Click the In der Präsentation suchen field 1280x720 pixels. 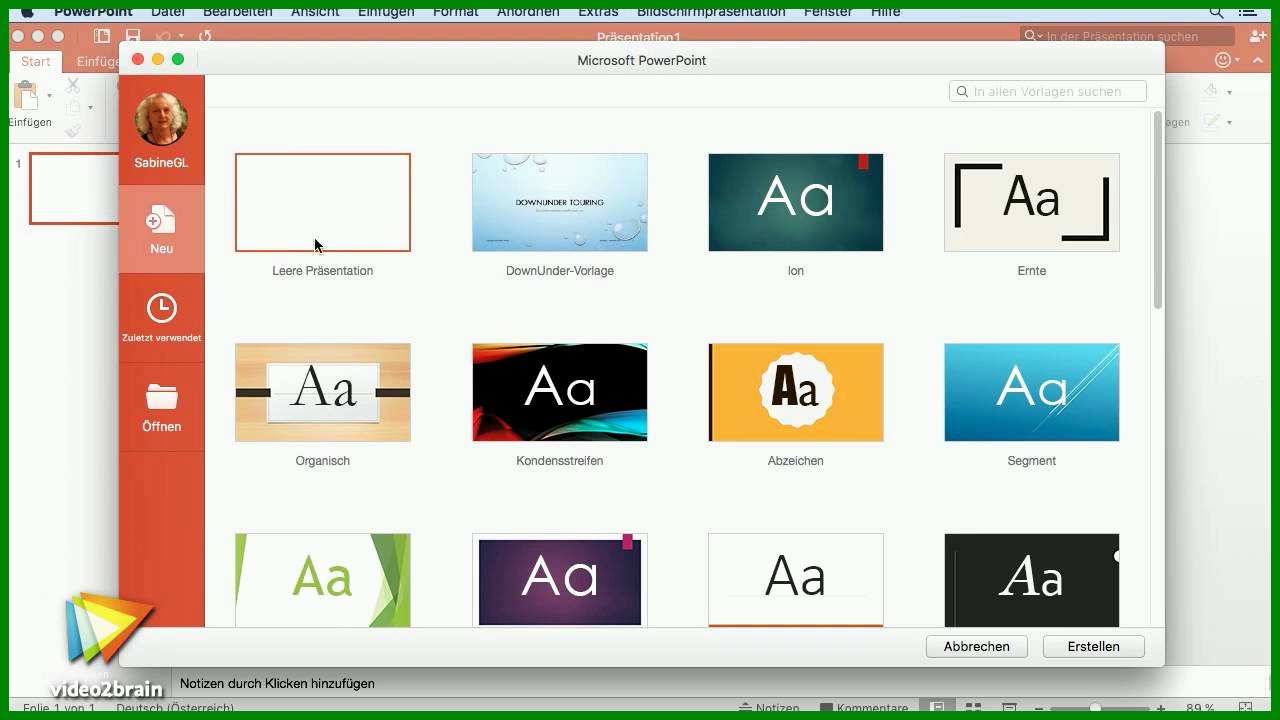click(1128, 36)
